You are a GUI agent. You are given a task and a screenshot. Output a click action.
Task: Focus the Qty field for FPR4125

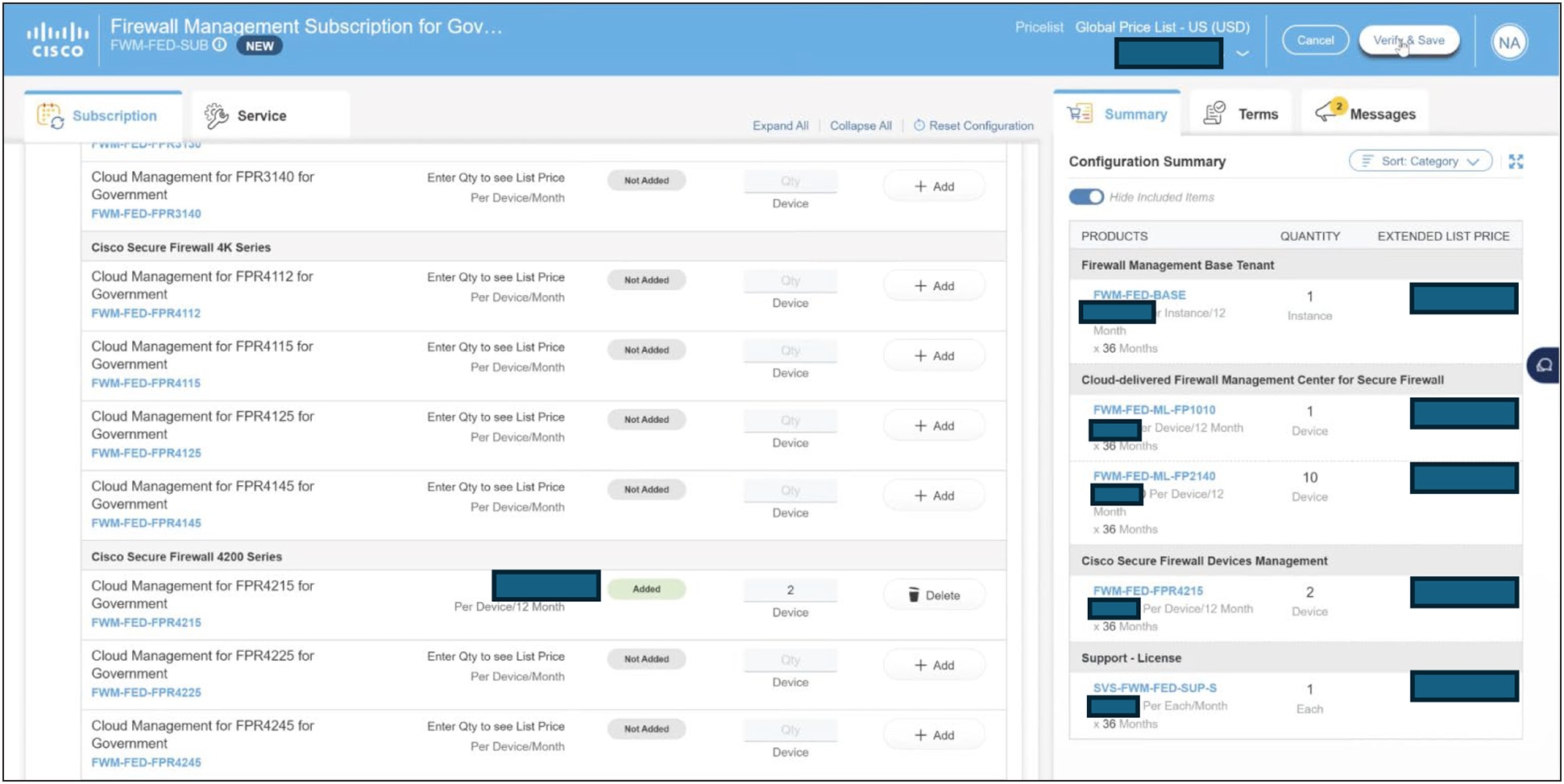click(790, 421)
